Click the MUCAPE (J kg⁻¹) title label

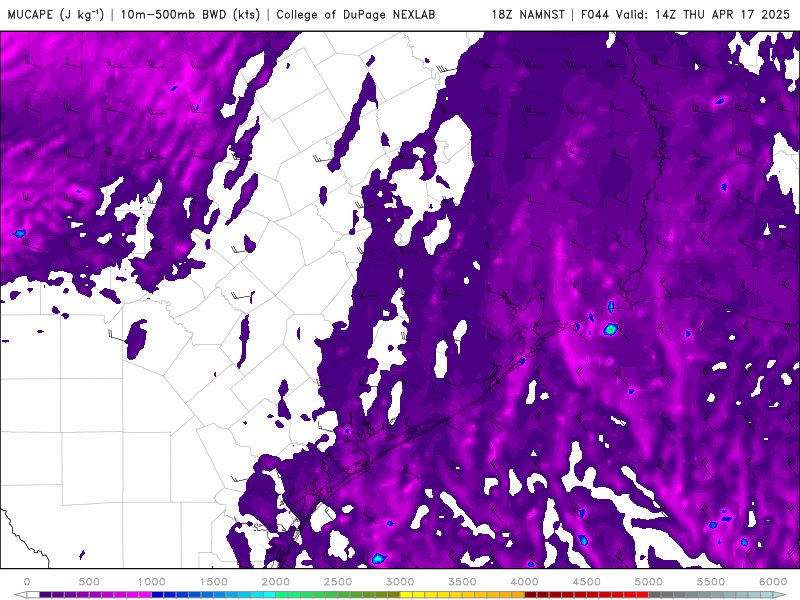point(56,14)
